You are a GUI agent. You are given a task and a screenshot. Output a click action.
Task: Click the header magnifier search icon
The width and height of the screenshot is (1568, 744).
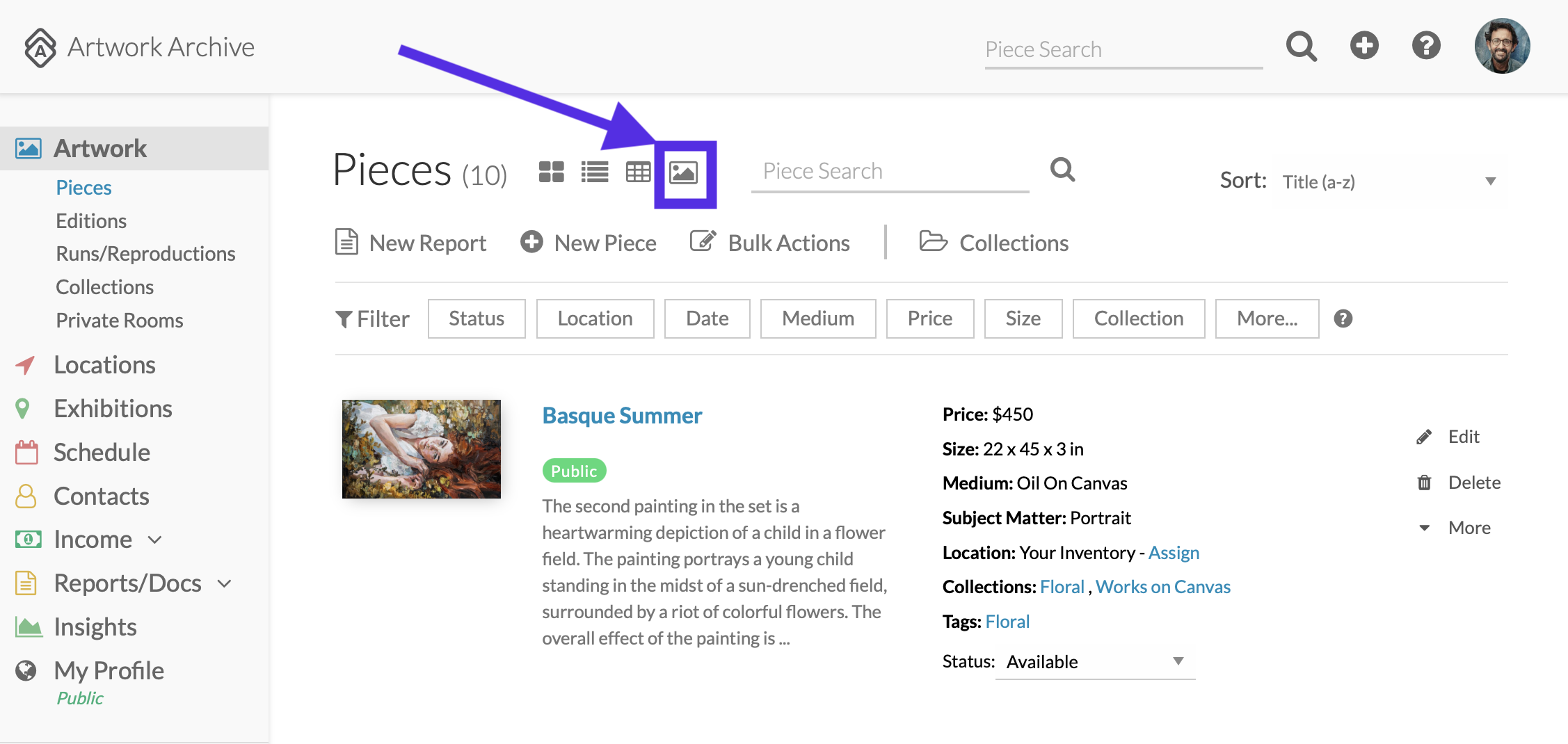pyautogui.click(x=1301, y=47)
